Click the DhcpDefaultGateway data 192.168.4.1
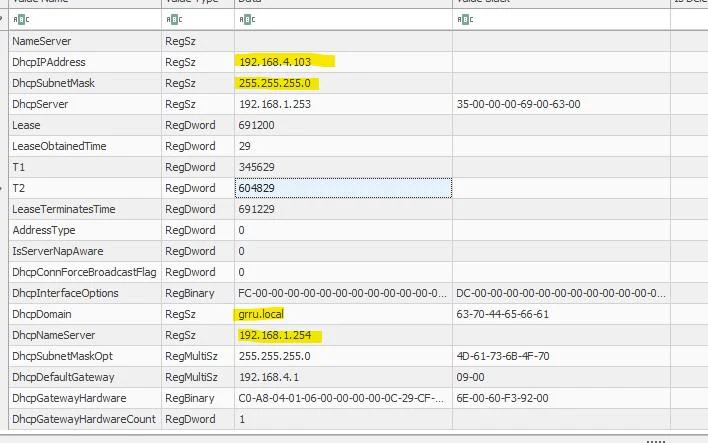 (269, 377)
